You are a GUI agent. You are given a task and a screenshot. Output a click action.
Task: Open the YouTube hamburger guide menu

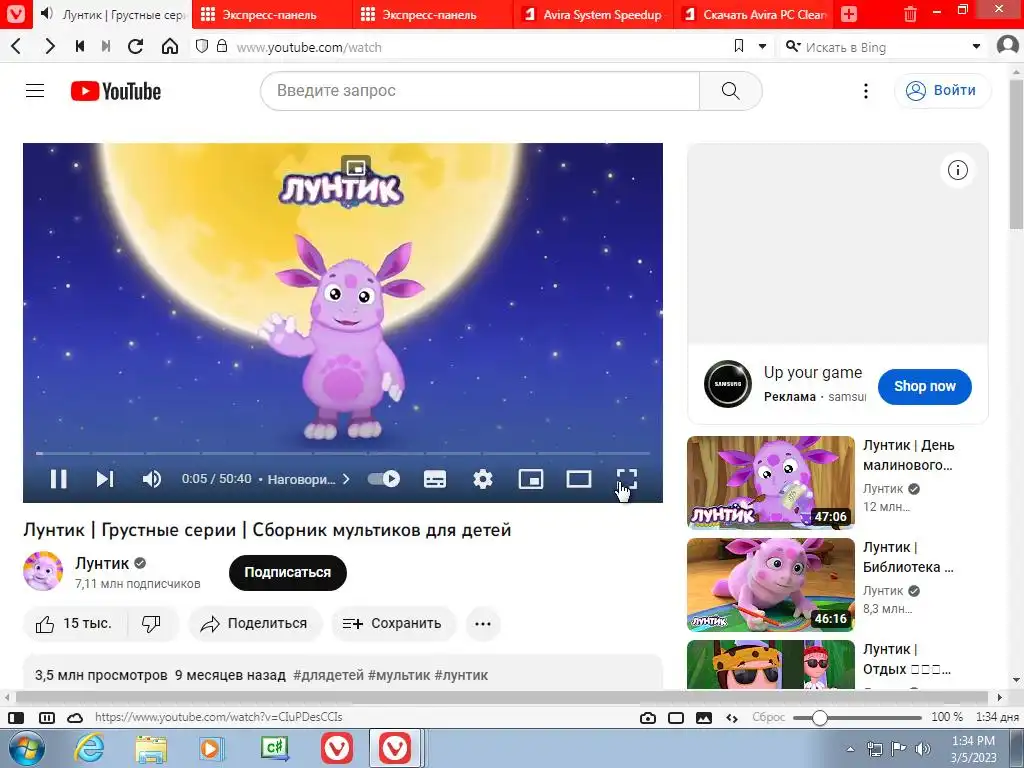(35, 91)
